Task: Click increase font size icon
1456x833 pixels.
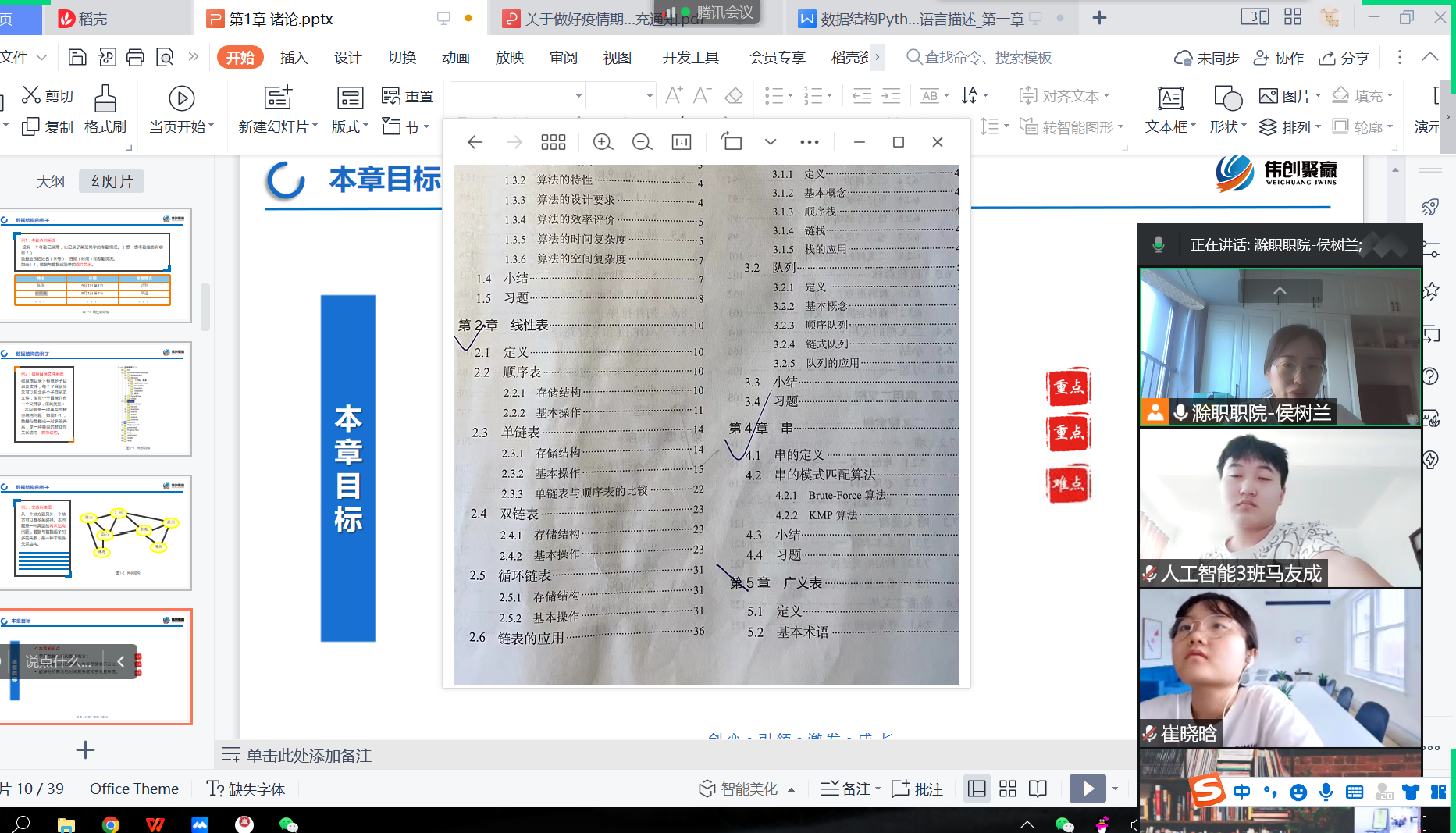Action: (674, 95)
